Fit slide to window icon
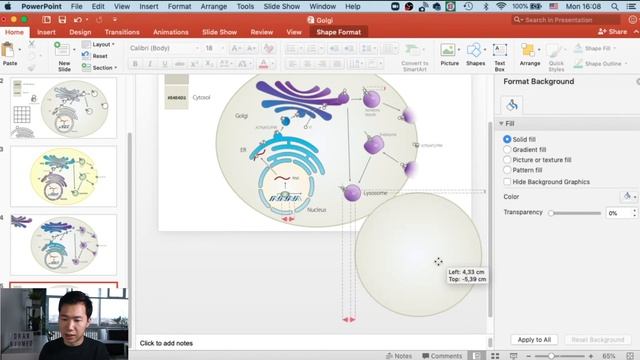The height and width of the screenshot is (360, 640). click(x=630, y=356)
